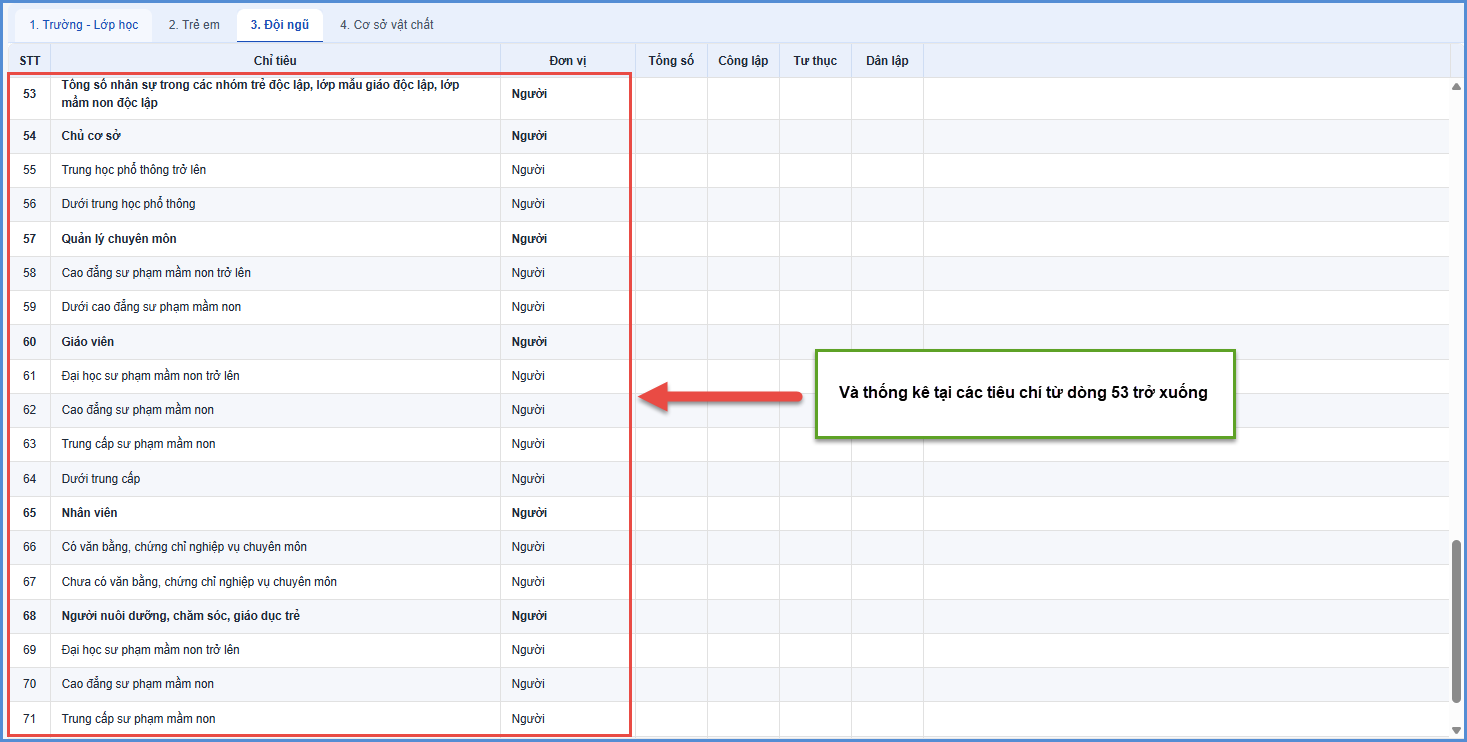Select row 54 'Chủ cơ sở'
The image size is (1467, 742).
[x=729, y=136]
